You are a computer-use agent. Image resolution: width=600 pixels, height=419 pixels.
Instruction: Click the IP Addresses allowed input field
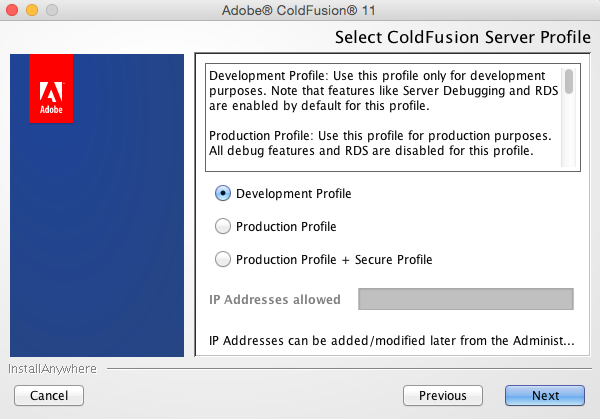(466, 299)
